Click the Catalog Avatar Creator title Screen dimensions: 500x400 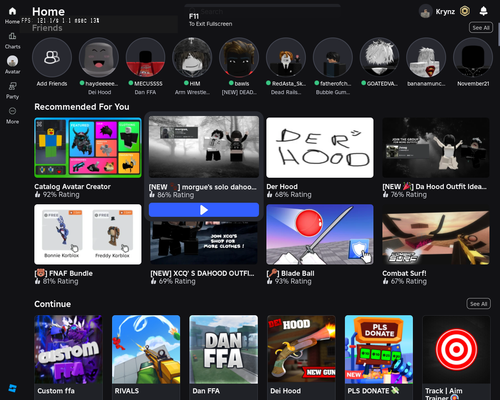click(x=72, y=187)
